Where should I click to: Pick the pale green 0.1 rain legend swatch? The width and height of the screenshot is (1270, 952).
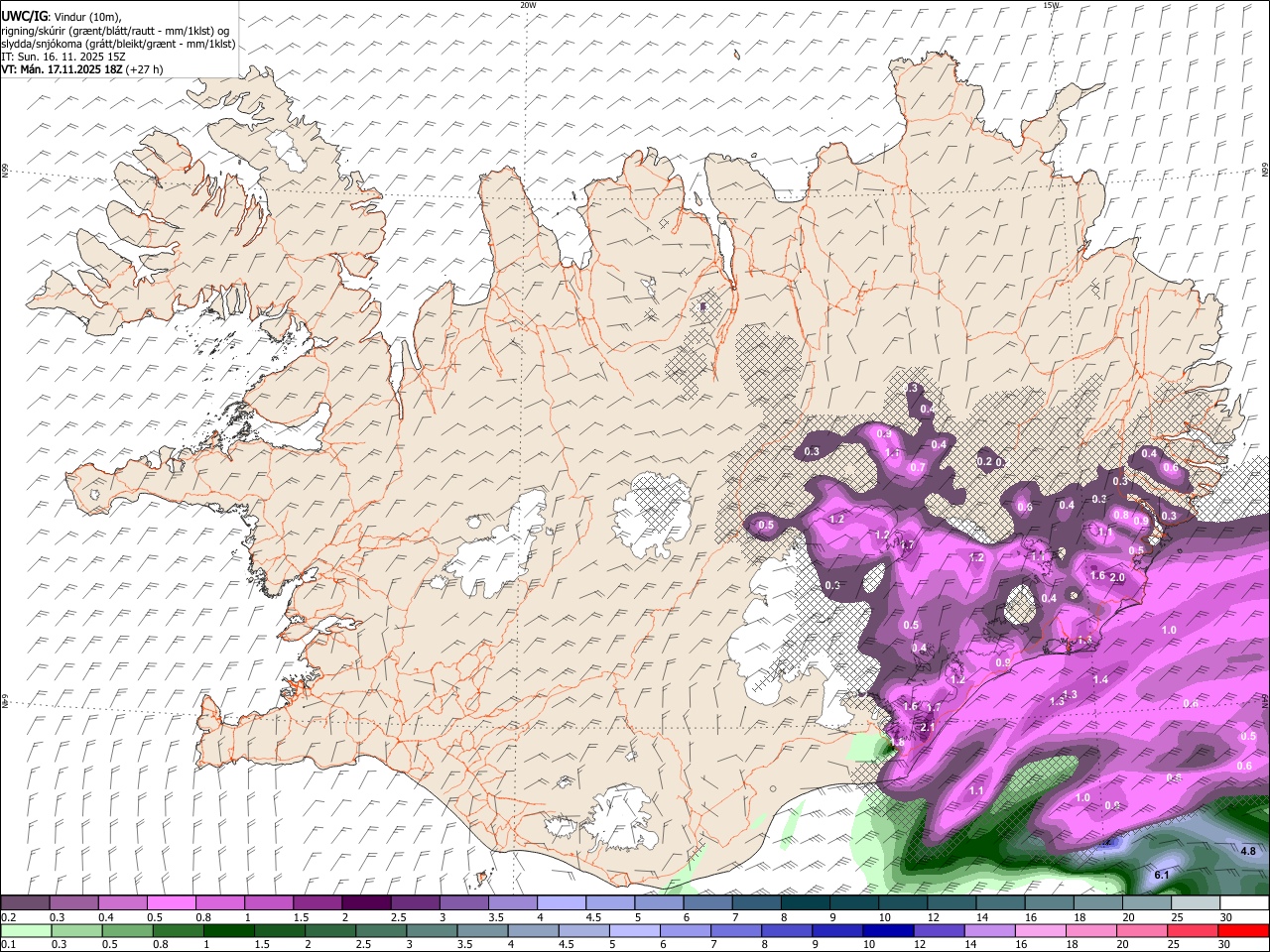[26, 930]
